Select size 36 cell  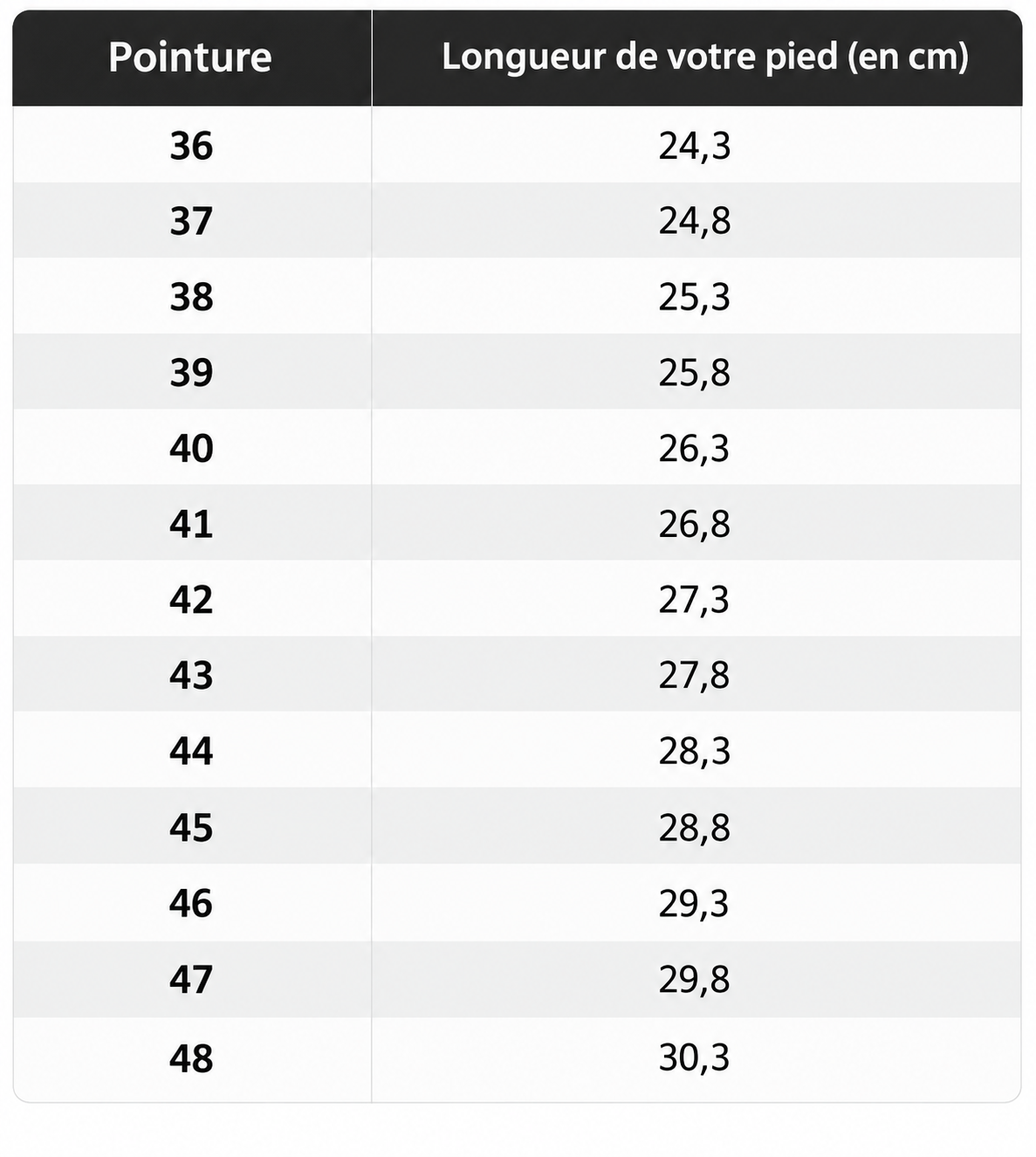tap(191, 146)
